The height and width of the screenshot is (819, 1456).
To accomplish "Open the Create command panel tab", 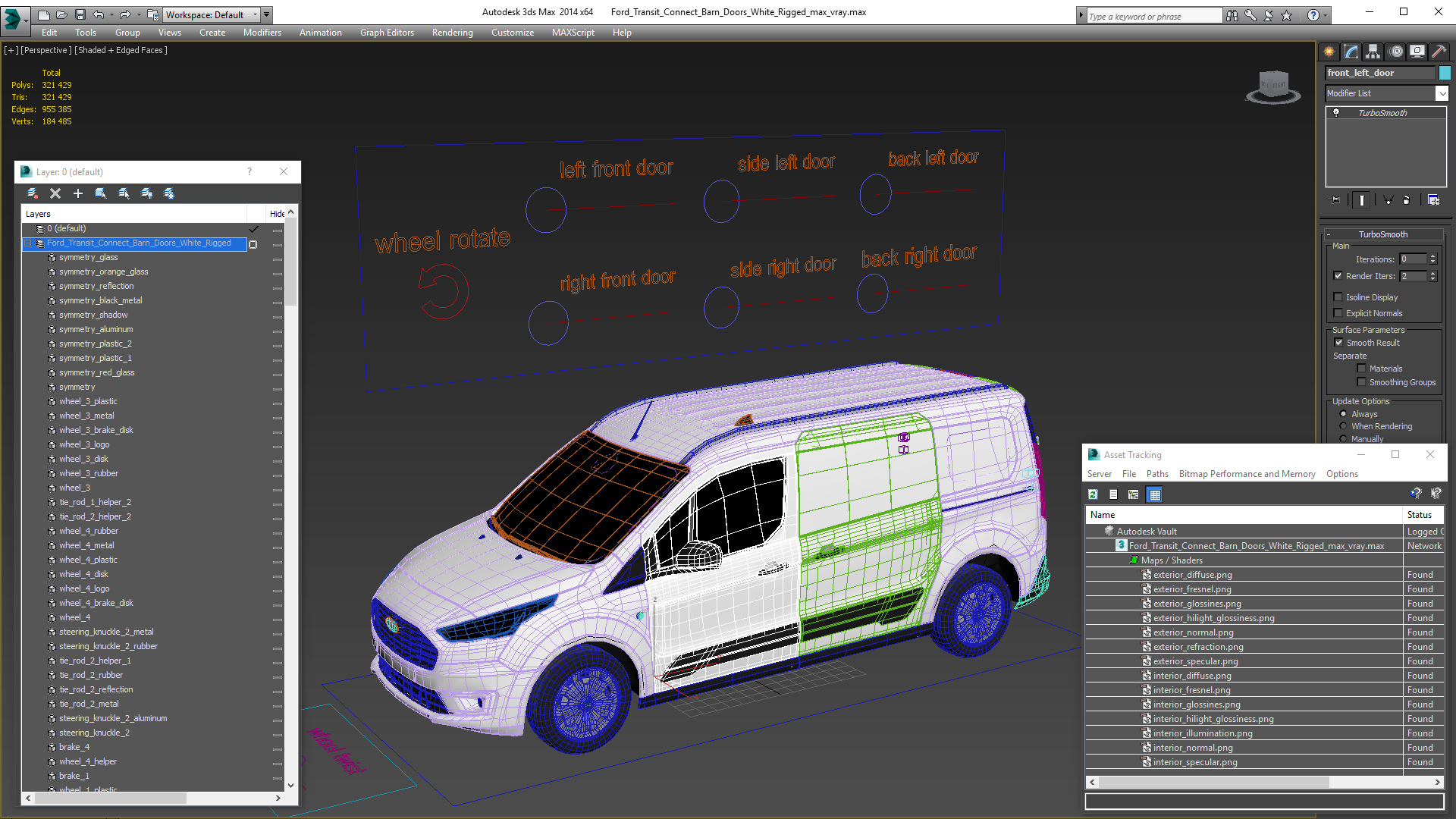I will 1329,52.
